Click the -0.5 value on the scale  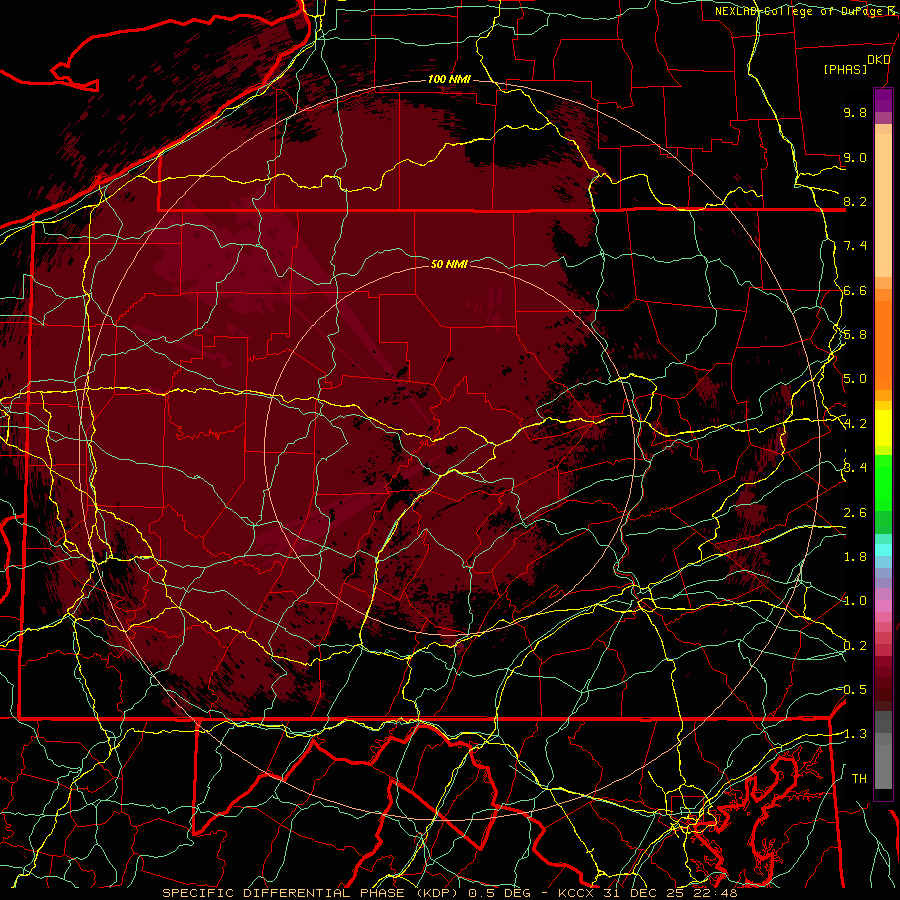853,690
